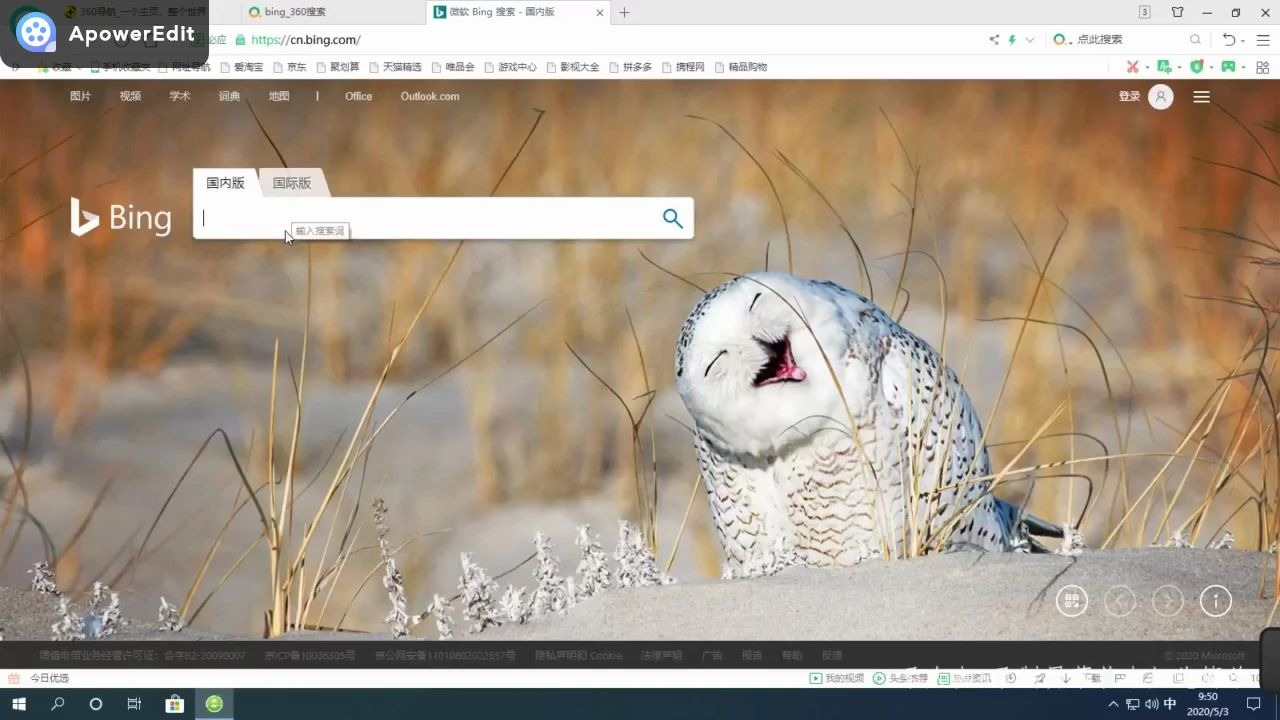1280x720 pixels.
Task: Open the browser main menu icon
Action: click(x=1262, y=40)
